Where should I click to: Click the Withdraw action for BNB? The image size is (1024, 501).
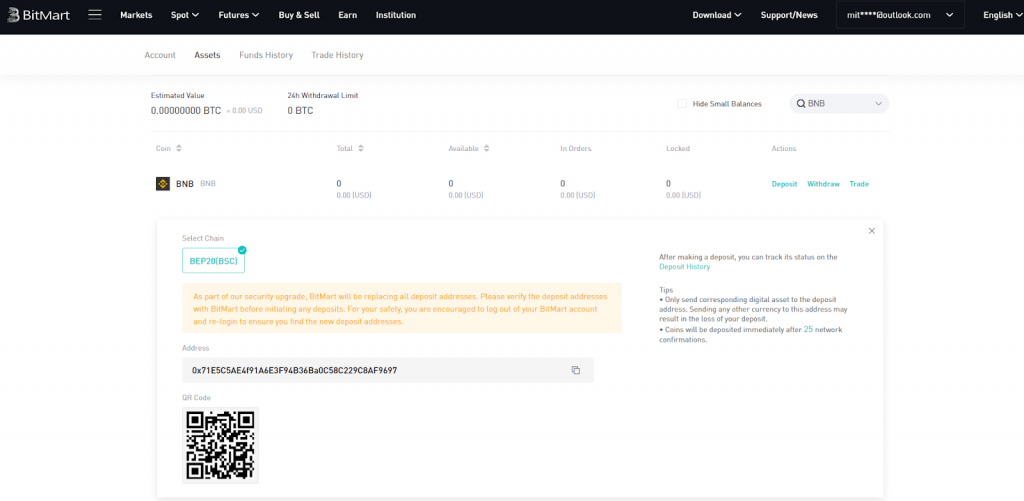point(824,184)
